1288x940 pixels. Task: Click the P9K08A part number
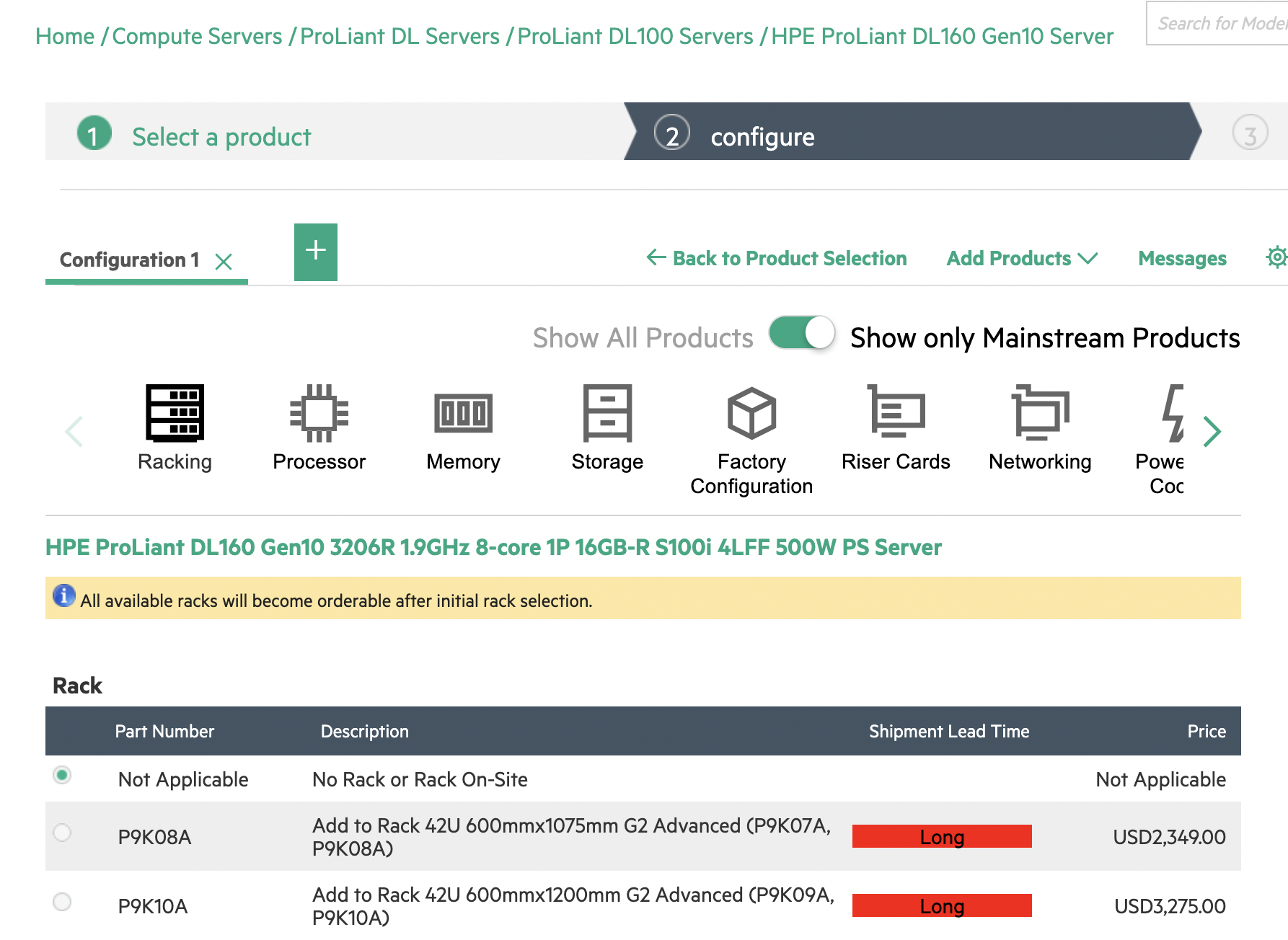click(154, 837)
